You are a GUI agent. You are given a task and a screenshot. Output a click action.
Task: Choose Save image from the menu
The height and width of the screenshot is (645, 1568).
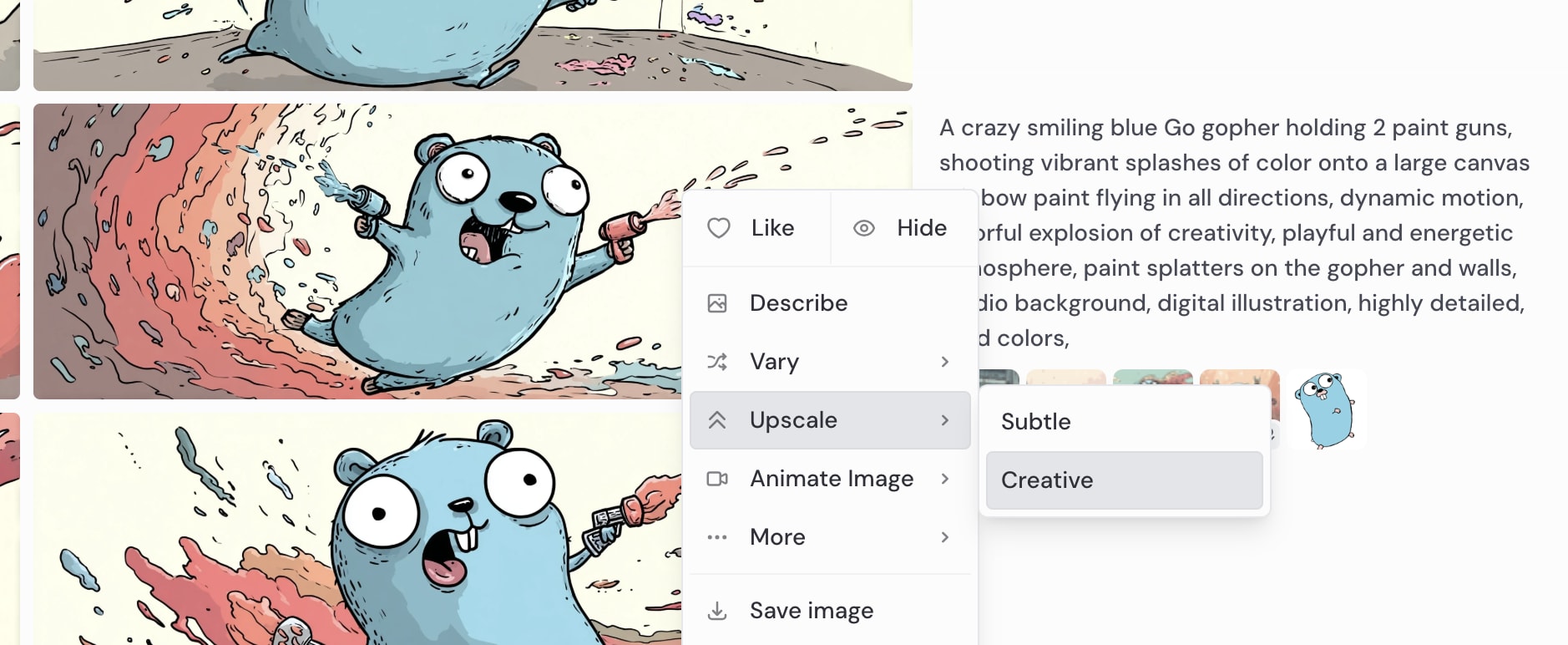(830, 611)
